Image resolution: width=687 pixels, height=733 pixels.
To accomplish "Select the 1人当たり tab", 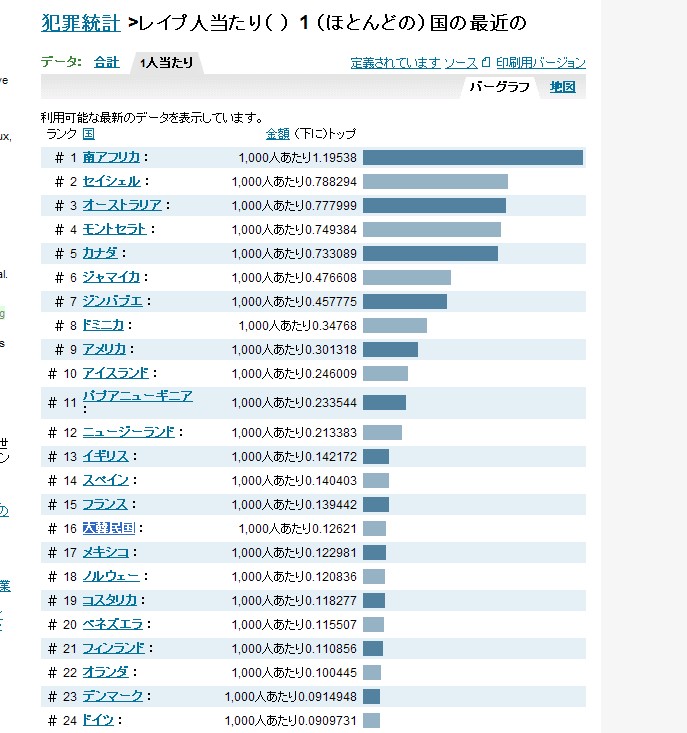I will [166, 63].
